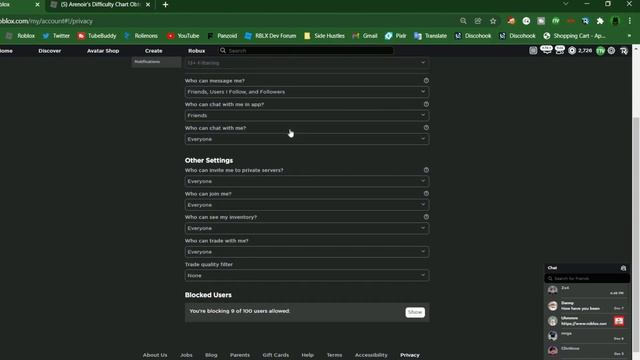Click help icon beside Who can join me

[x=426, y=193]
